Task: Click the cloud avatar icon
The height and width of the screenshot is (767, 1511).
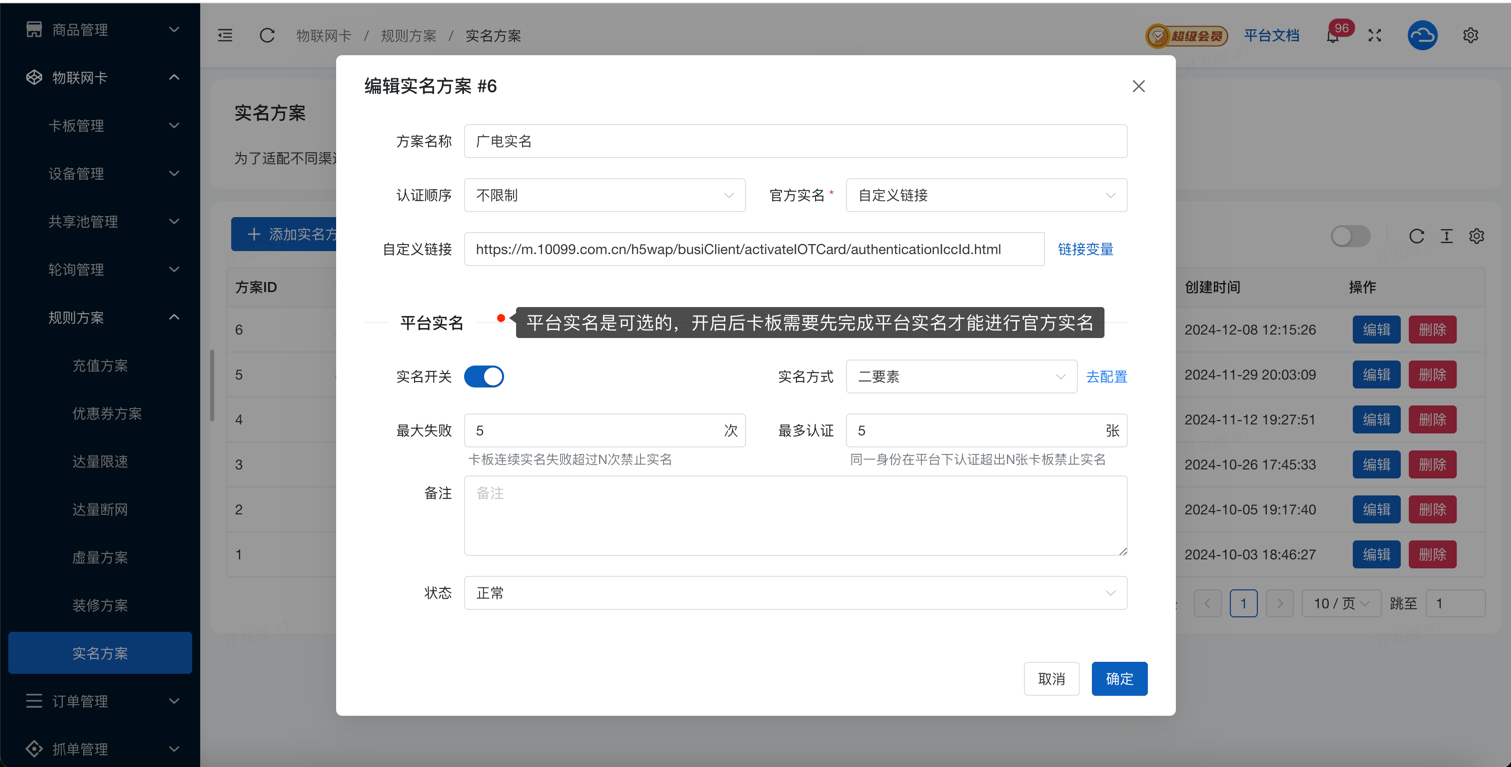Action: 1422,35
